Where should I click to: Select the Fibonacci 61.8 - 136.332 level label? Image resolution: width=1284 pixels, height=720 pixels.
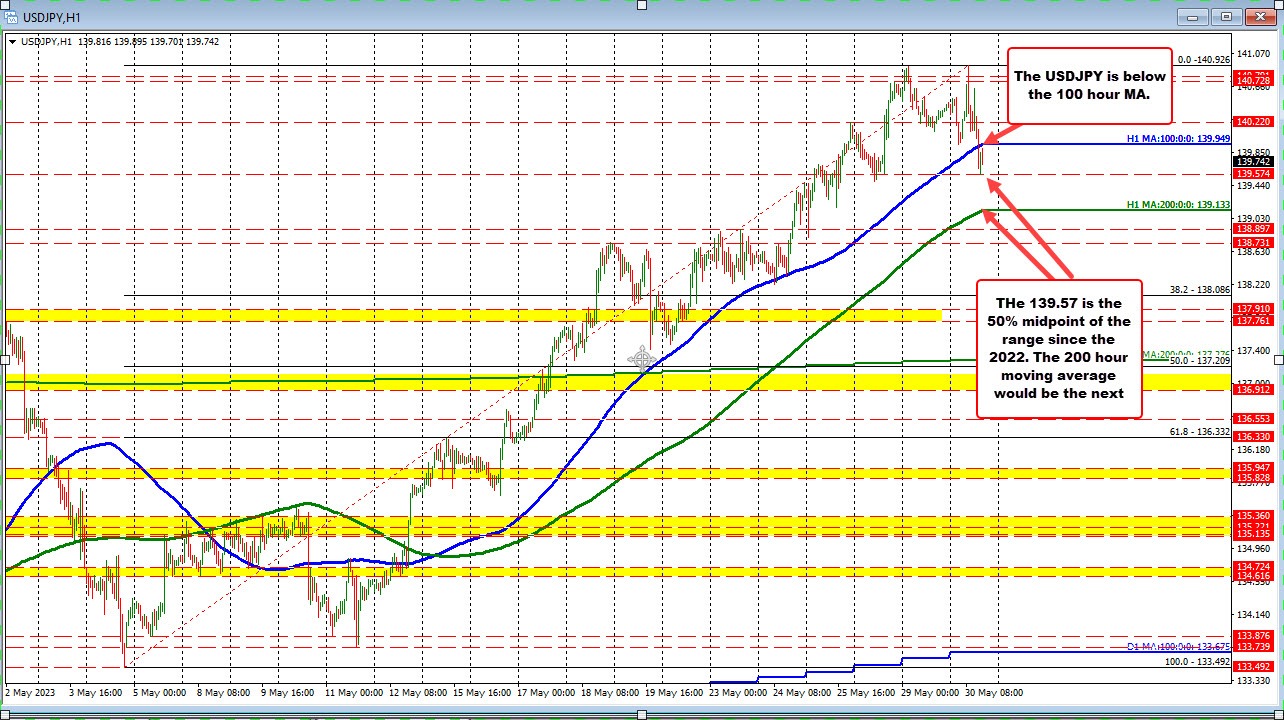pos(1200,431)
